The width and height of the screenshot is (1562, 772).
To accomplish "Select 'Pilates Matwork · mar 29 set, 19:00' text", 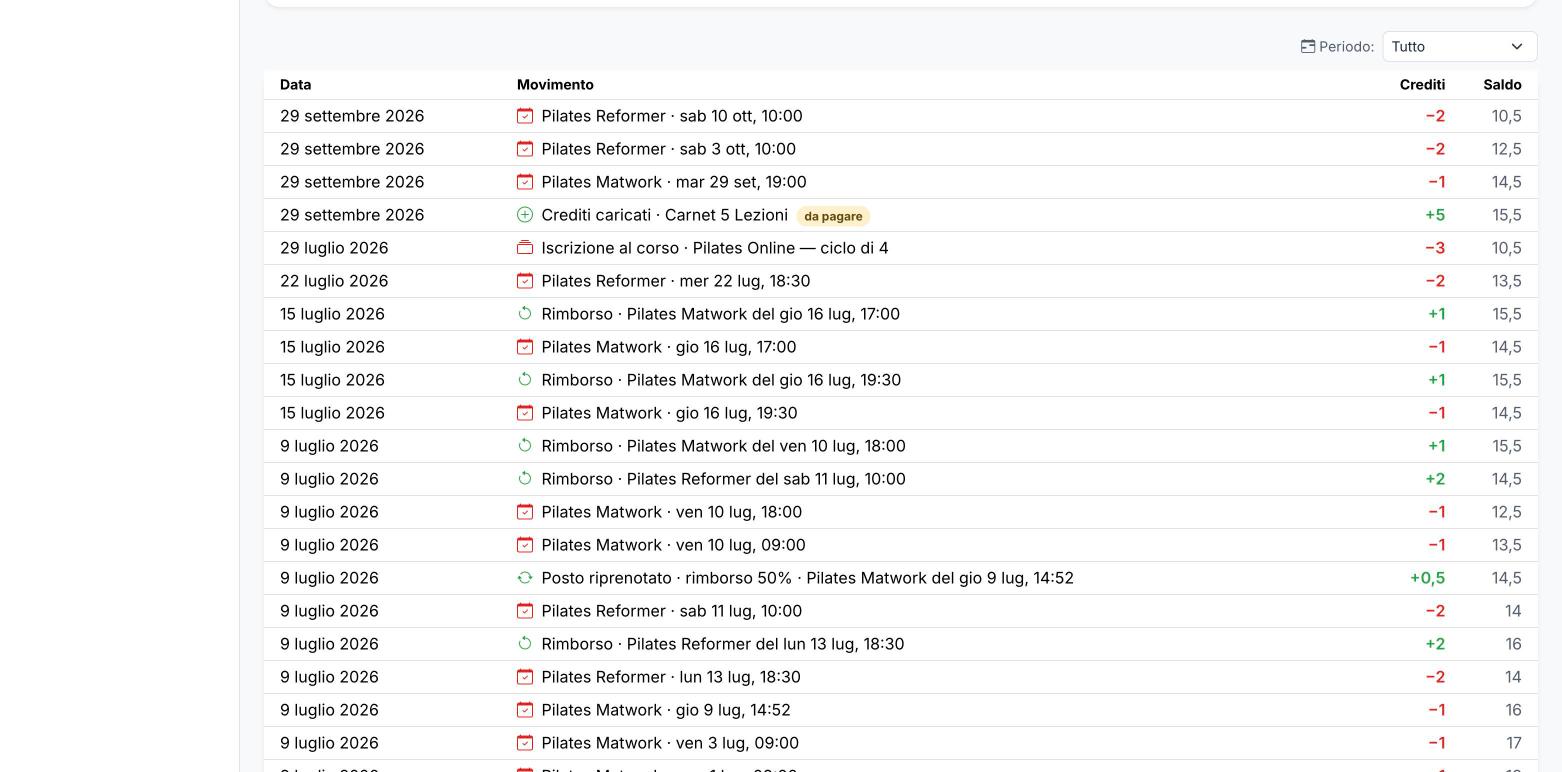I will (674, 182).
